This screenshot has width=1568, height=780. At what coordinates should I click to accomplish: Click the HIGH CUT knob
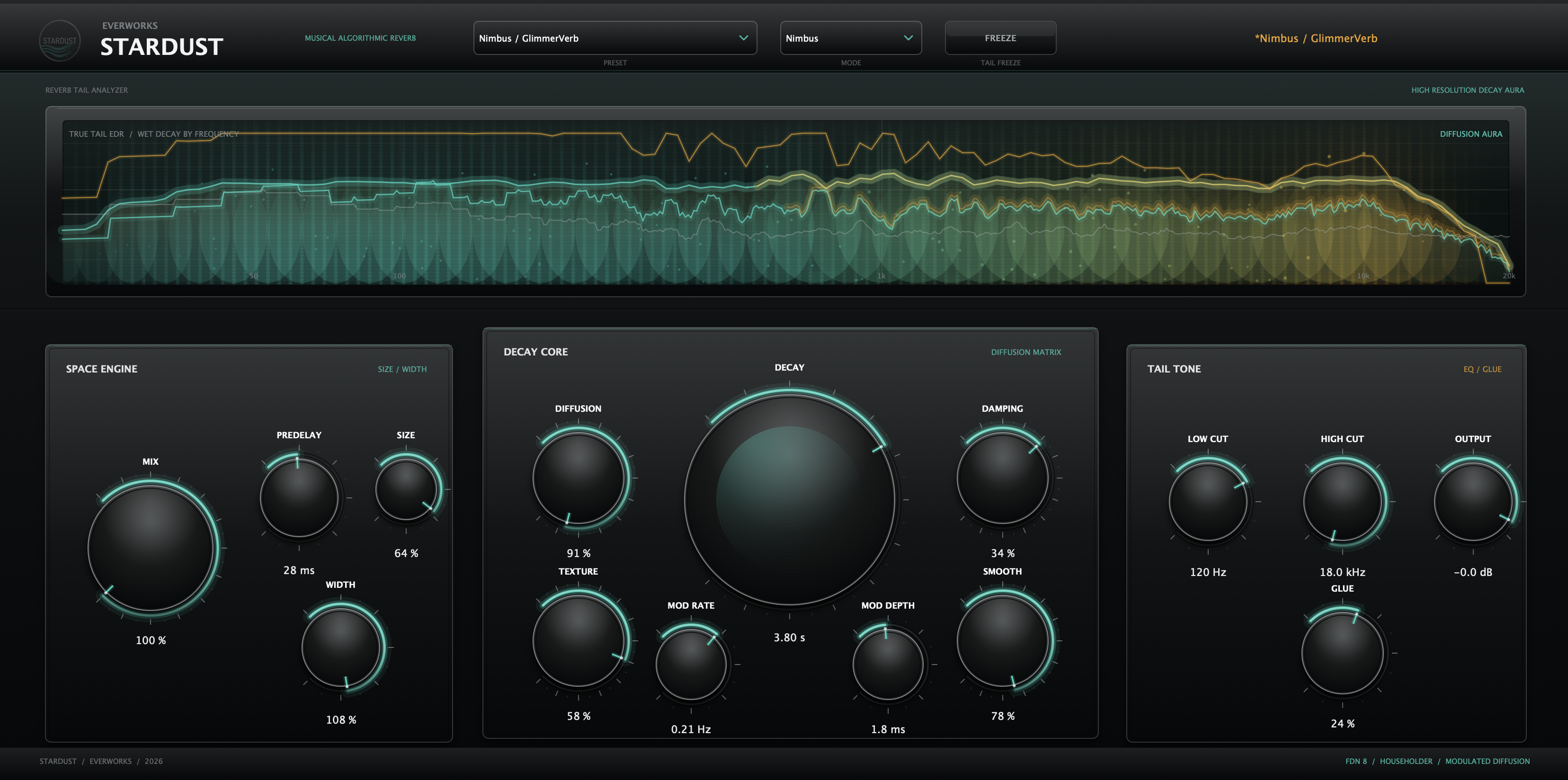pyautogui.click(x=1342, y=502)
